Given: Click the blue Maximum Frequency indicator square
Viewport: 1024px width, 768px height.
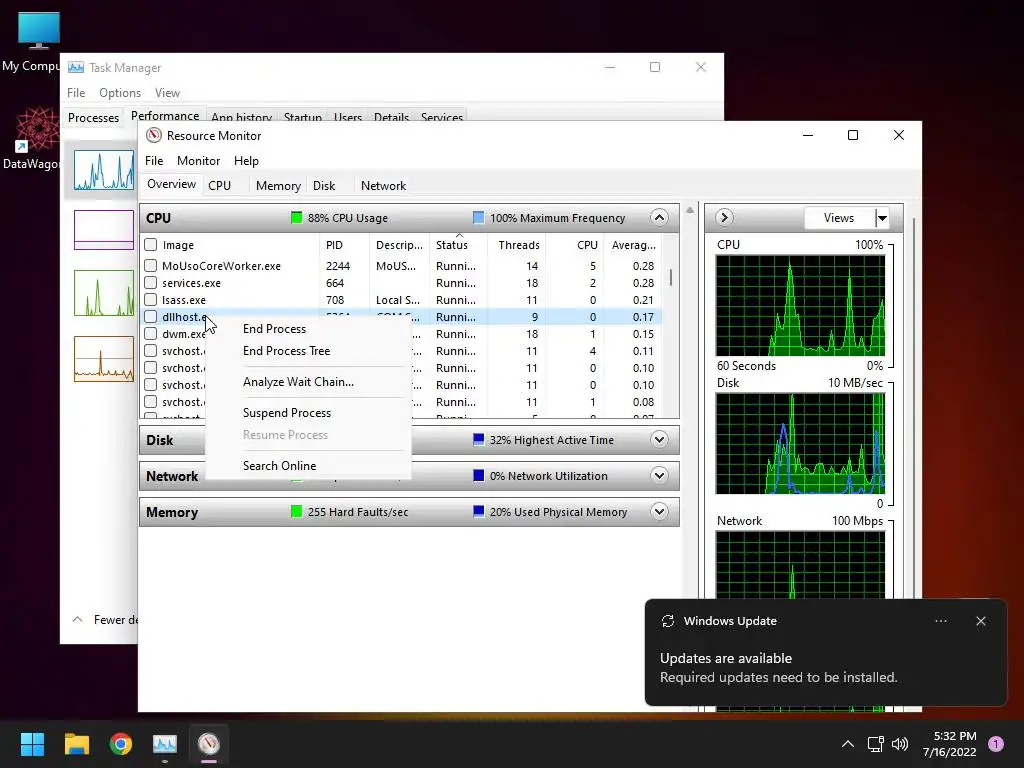Looking at the screenshot, I should [x=479, y=217].
